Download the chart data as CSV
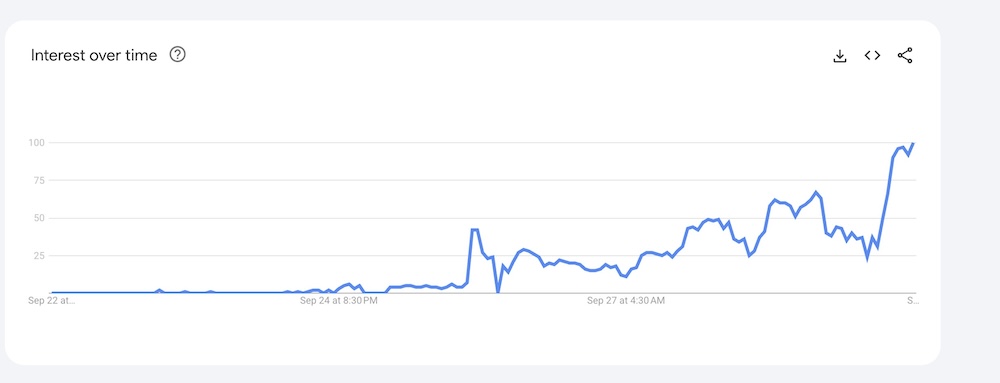The width and height of the screenshot is (1000, 383). tap(840, 55)
